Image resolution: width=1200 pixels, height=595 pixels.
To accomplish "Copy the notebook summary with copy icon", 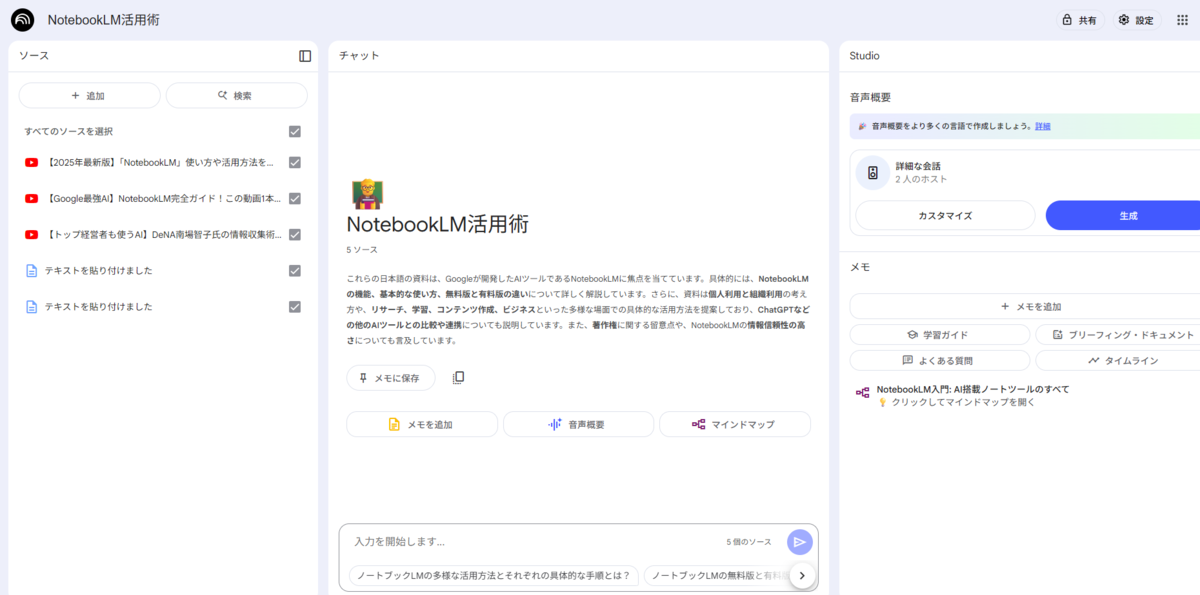I will pos(458,378).
